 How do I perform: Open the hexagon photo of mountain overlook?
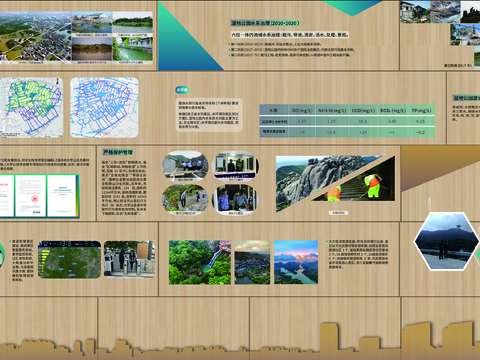[446, 241]
